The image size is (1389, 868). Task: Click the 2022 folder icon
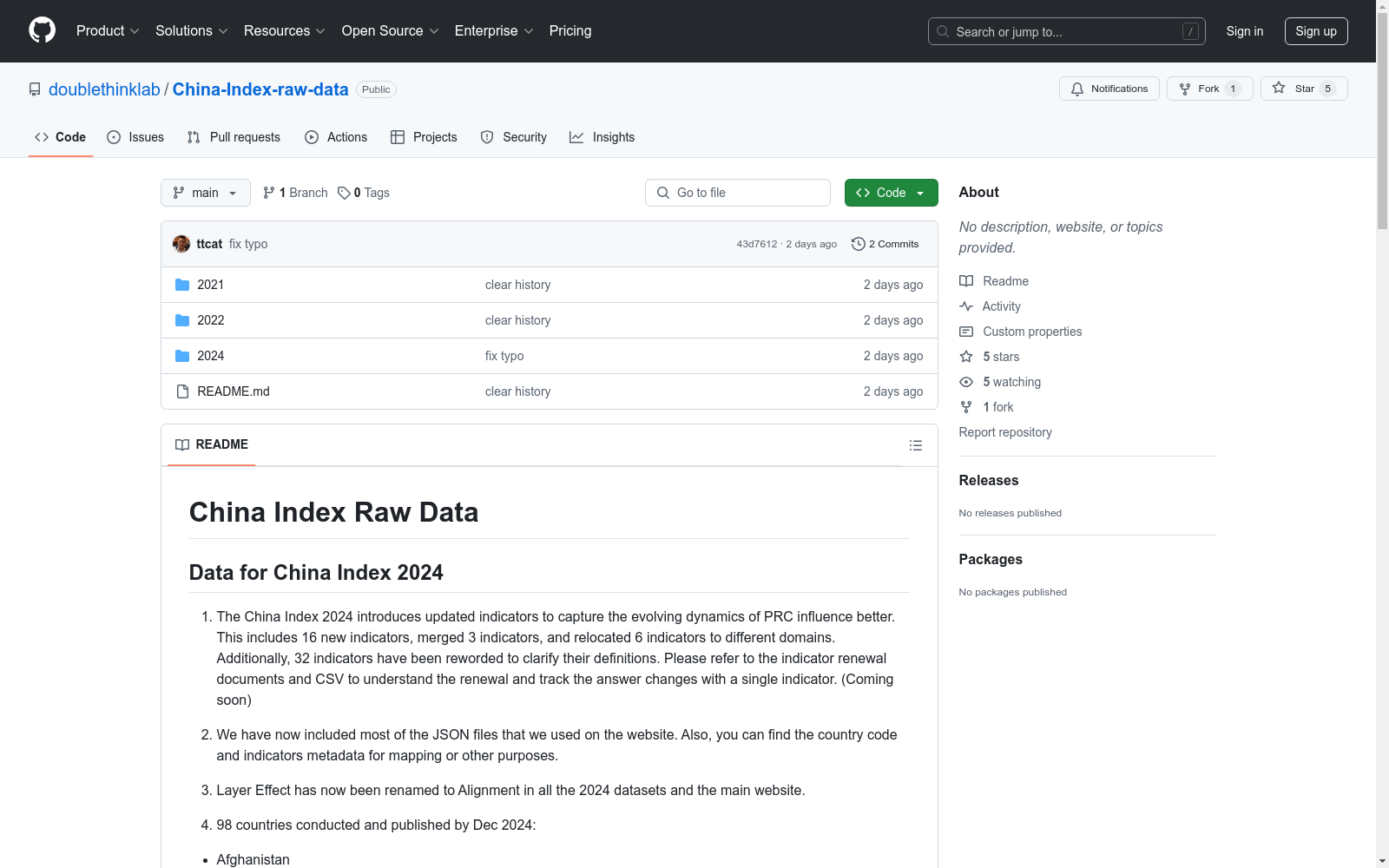(x=182, y=320)
